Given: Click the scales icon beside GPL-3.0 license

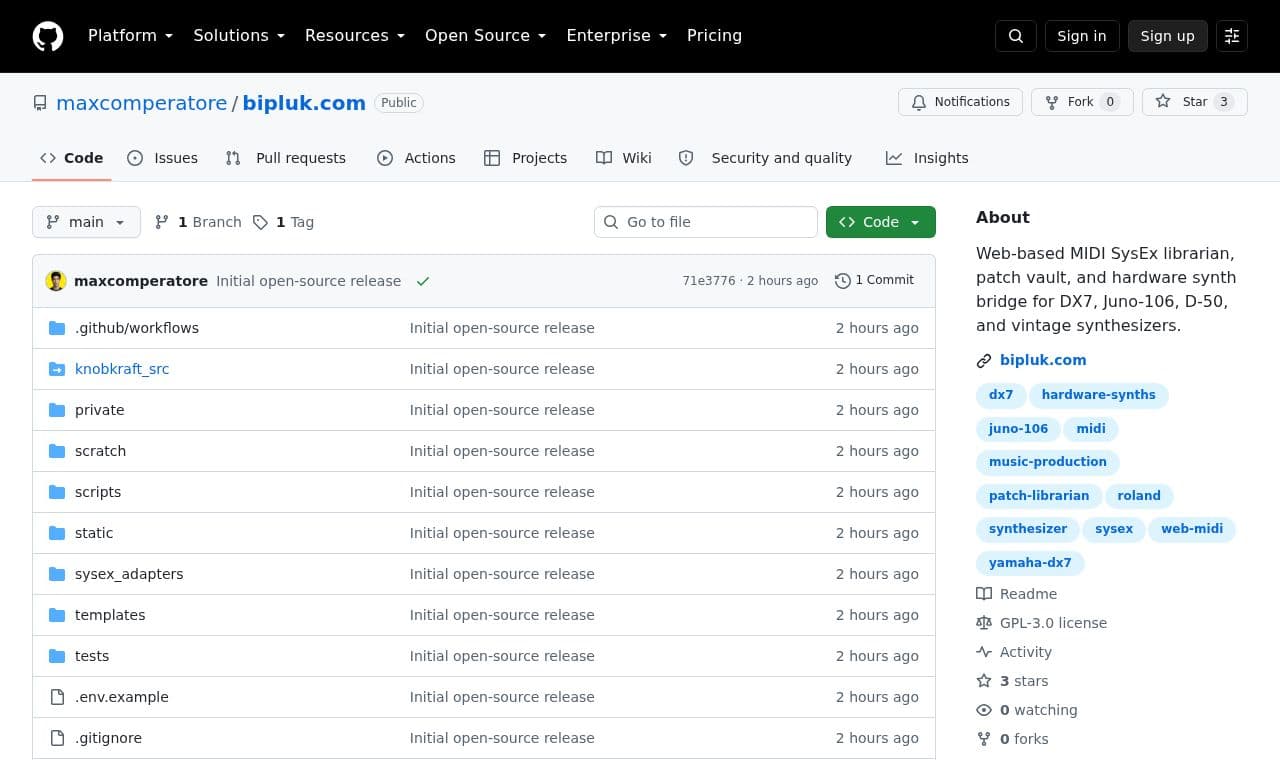Looking at the screenshot, I should pyautogui.click(x=984, y=623).
